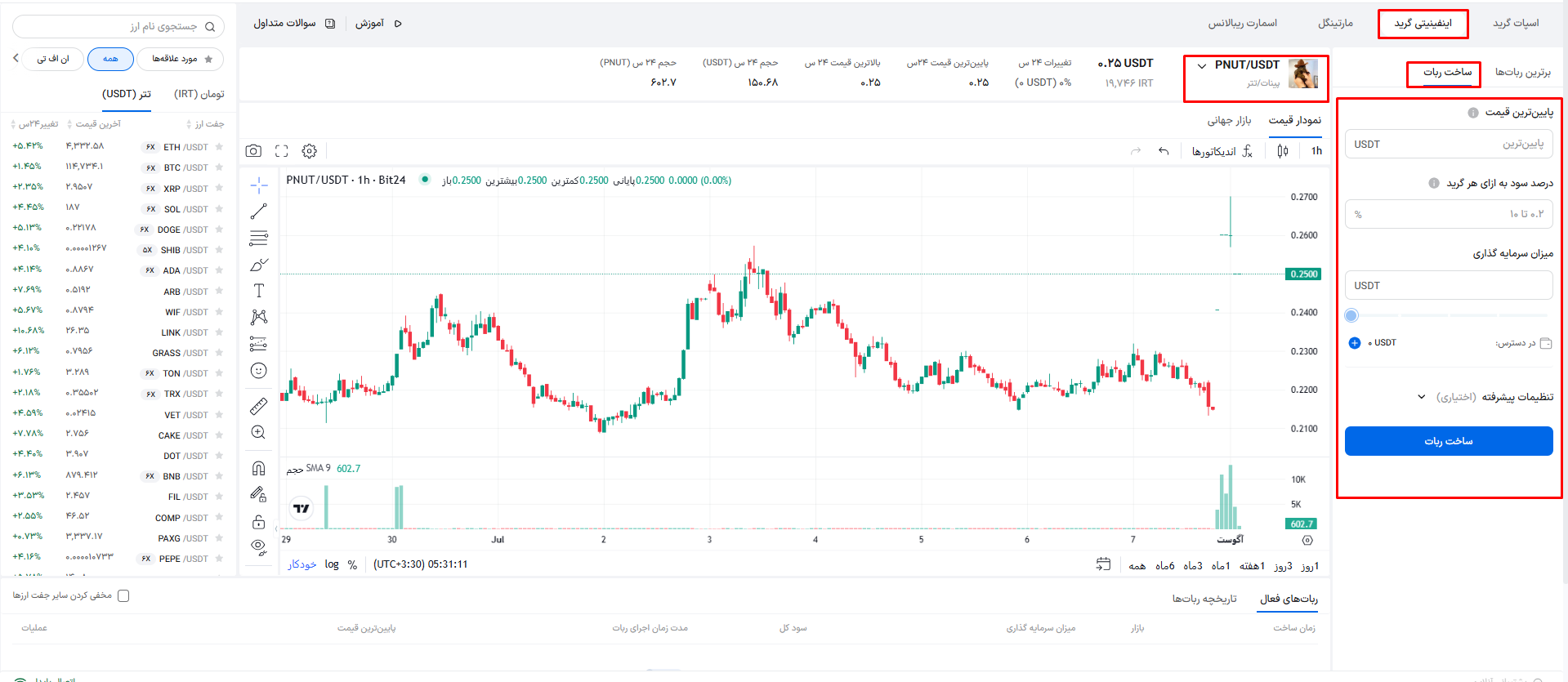Enter fullscreen chart mode
The width and height of the screenshot is (1568, 682).
[x=282, y=151]
